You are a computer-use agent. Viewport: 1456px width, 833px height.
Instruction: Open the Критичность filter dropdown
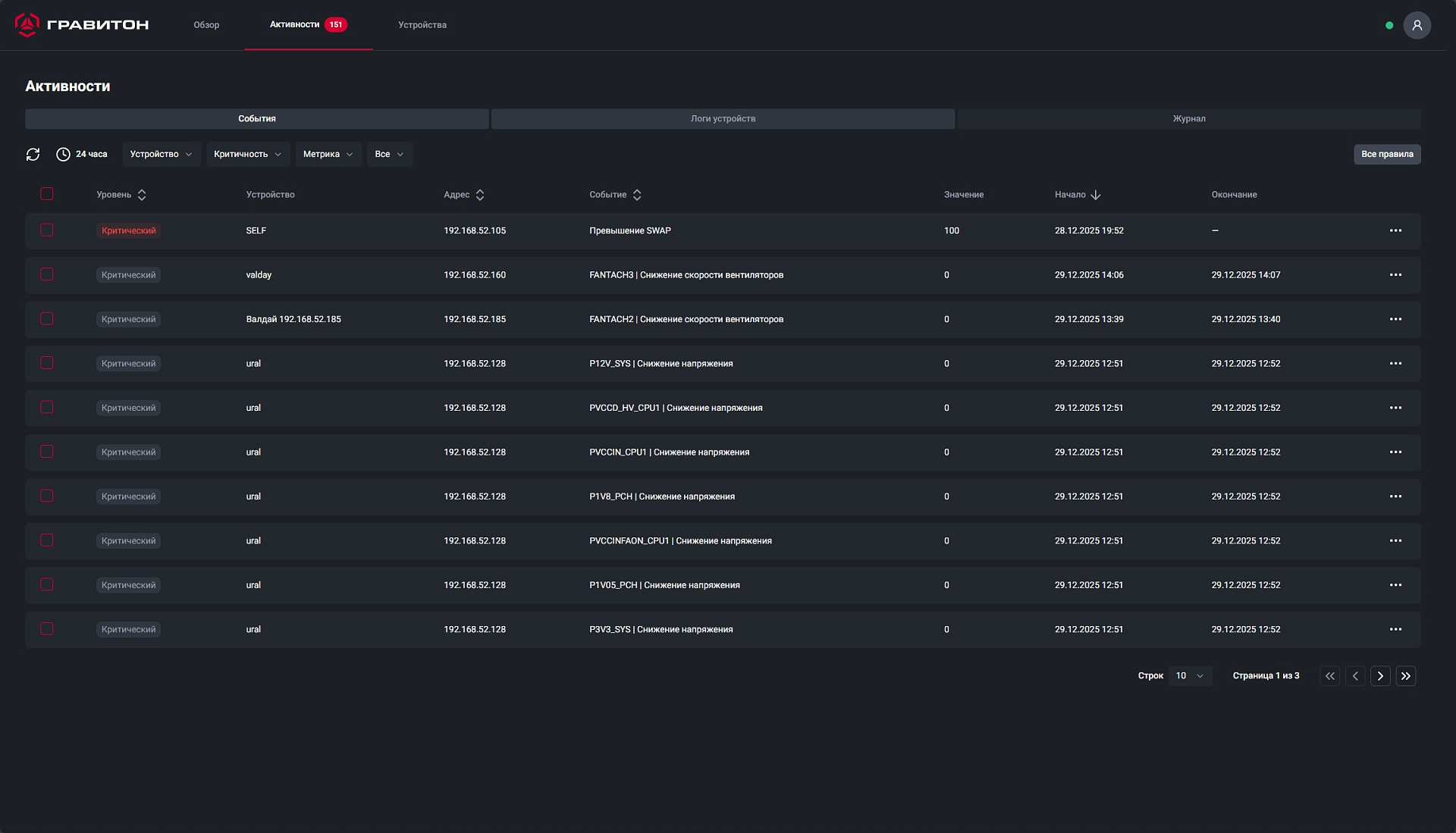click(x=247, y=155)
